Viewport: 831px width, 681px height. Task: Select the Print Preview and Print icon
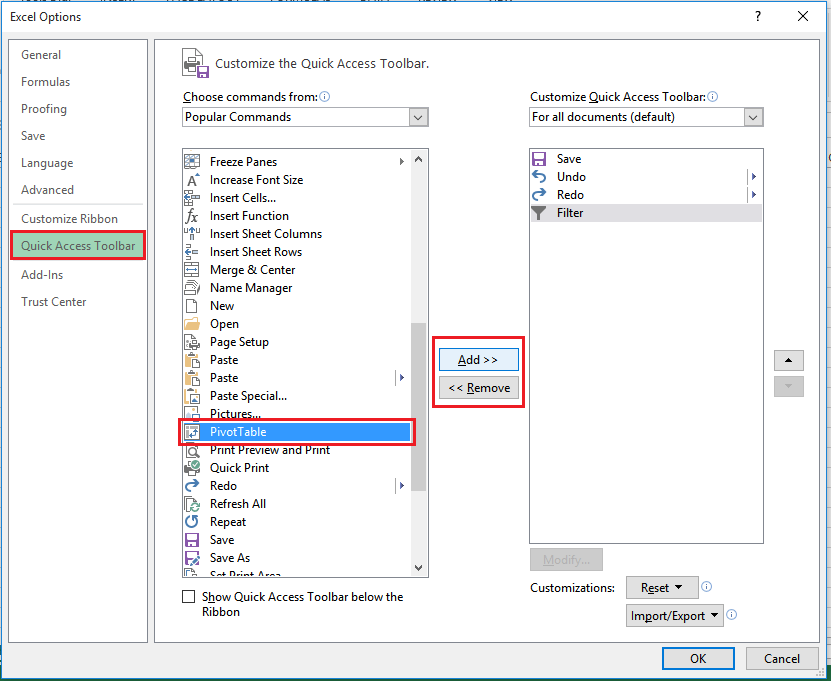192,450
